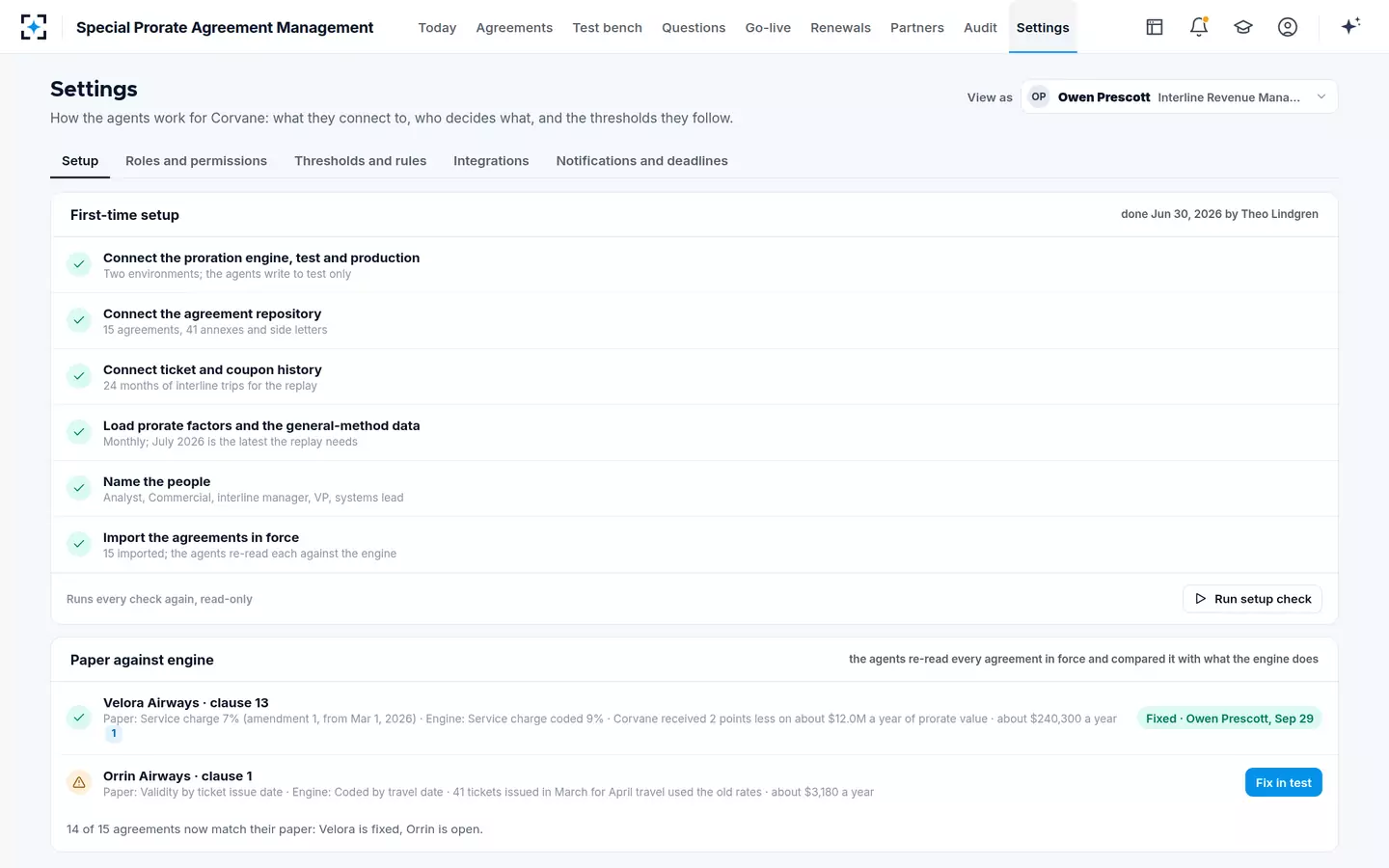Viewport: 1389px width, 868px height.
Task: Click the graduation cap learning icon
Action: pos(1243,27)
